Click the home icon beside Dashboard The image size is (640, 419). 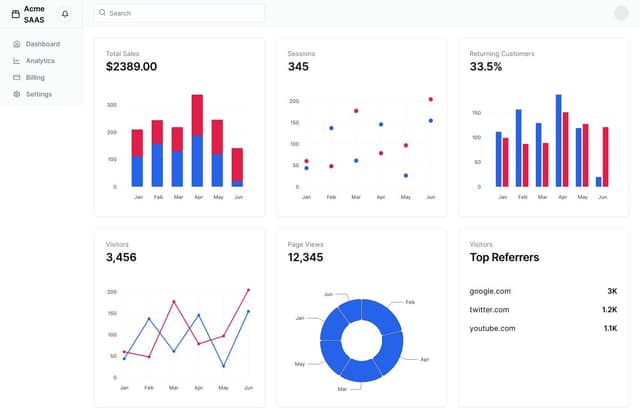point(16,44)
